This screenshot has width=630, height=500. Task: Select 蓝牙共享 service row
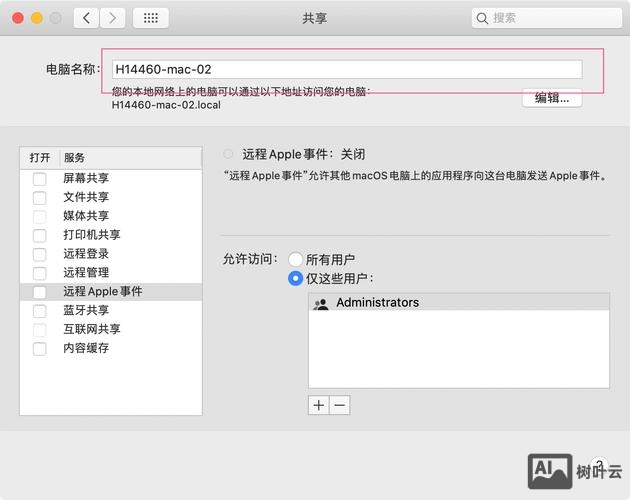(x=111, y=311)
